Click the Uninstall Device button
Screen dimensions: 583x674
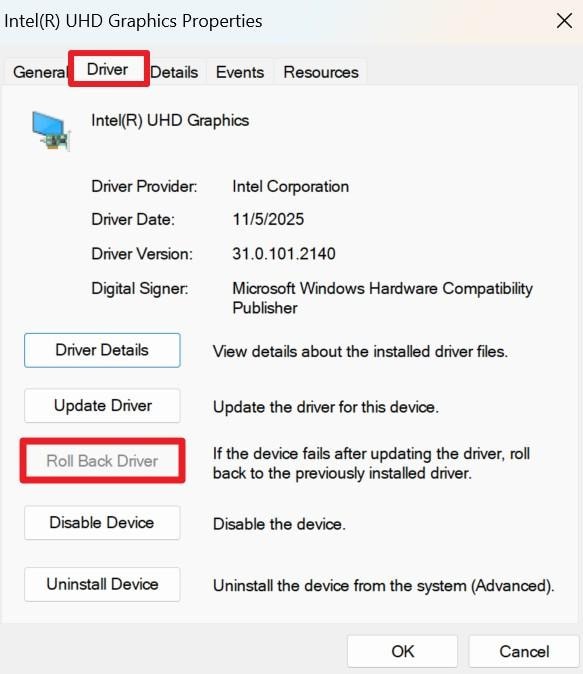click(102, 584)
